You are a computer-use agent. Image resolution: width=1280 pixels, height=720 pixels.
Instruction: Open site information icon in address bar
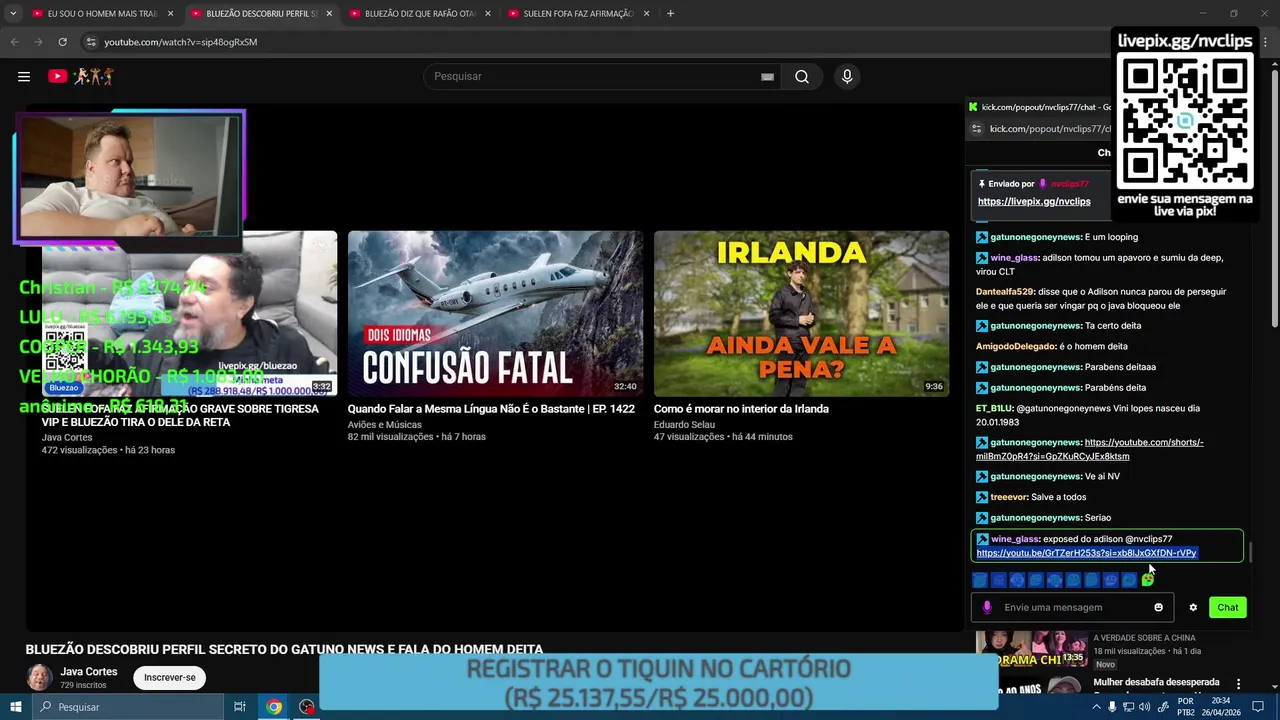click(x=91, y=42)
